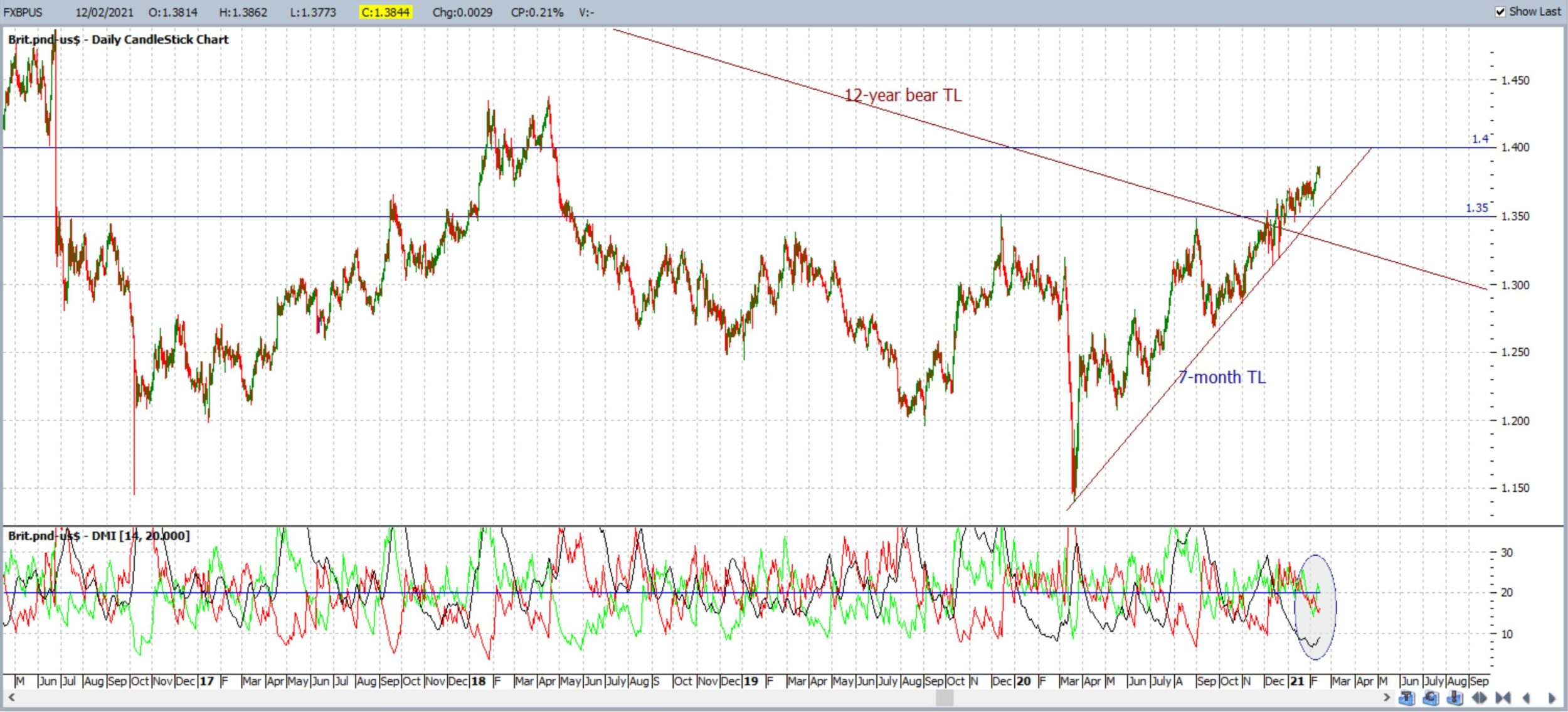
Task: Click the blue 'T' folder icon
Action: (x=1406, y=698)
